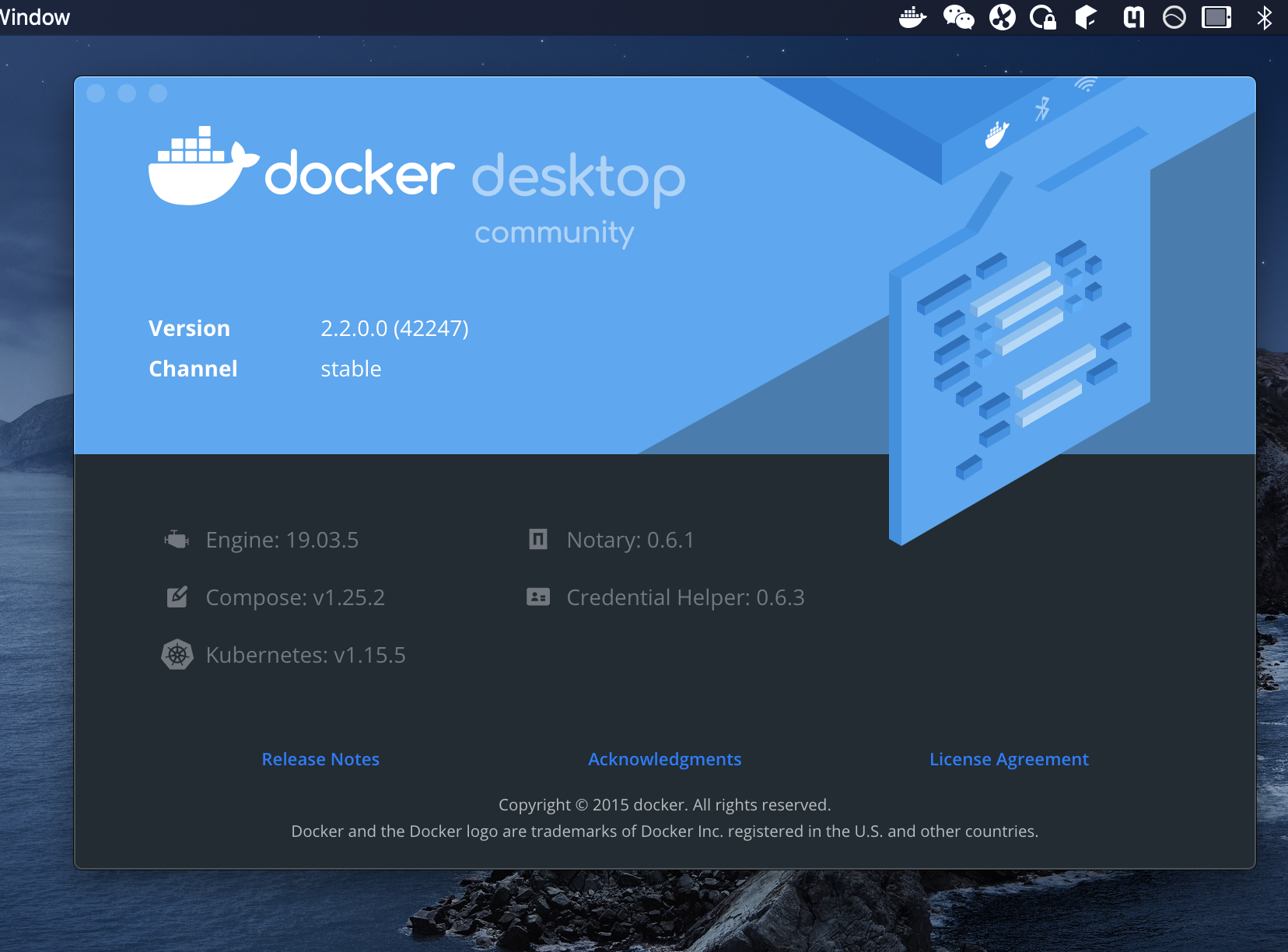Screen dimensions: 1288x952
Task: Click the bracket-M menu bar icon
Action: click(x=1134, y=17)
